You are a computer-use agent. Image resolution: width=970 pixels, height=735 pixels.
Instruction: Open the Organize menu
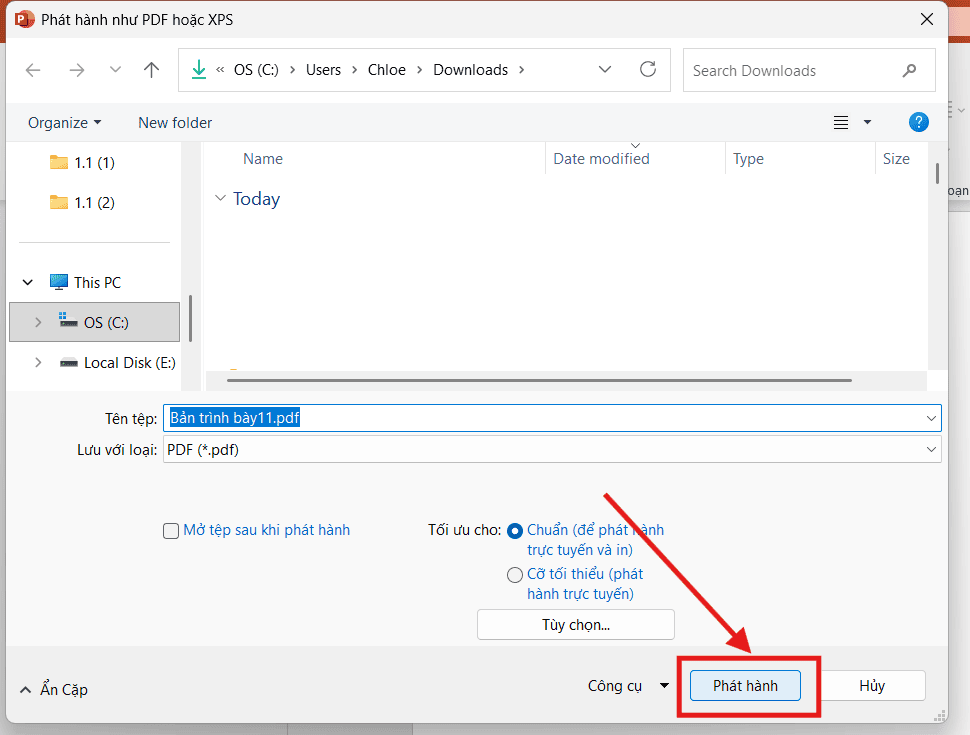[64, 122]
